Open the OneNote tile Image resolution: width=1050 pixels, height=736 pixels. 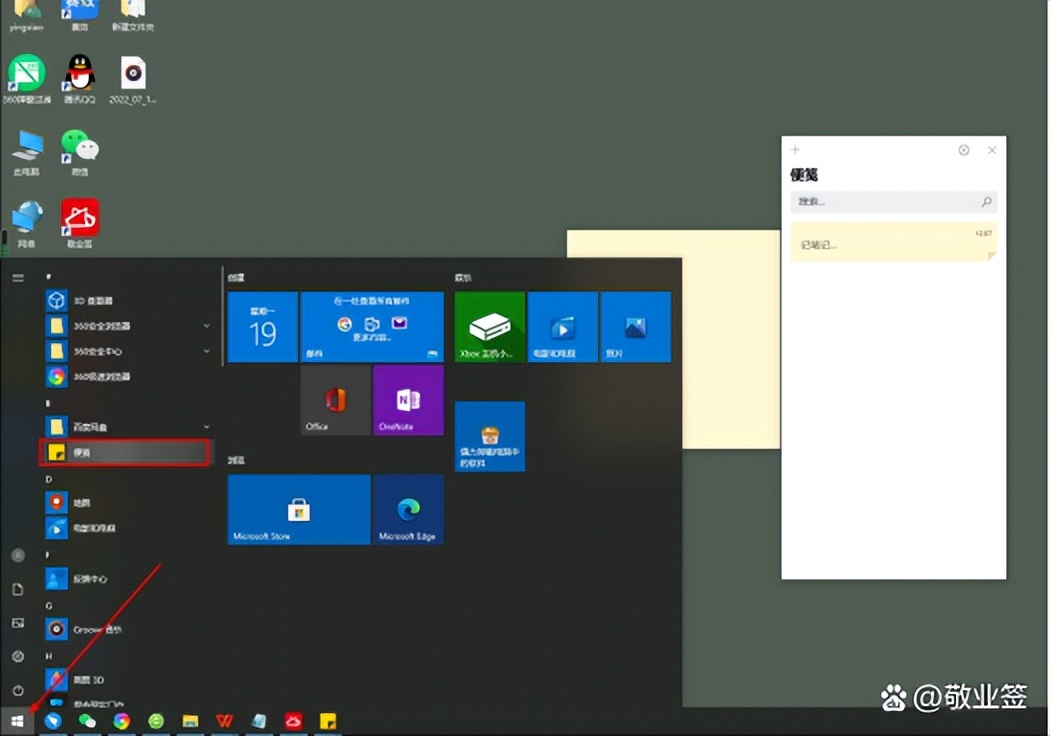(408, 400)
